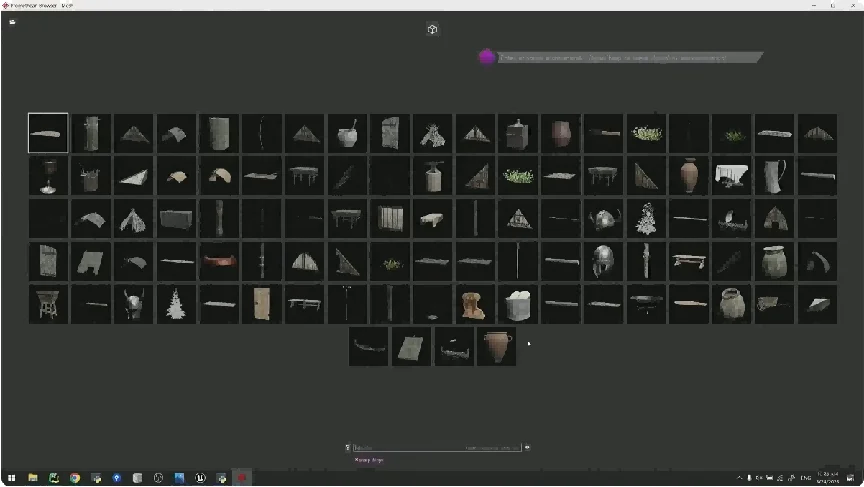Click the small icon left of search field
Screen dimensions: 864x487
(x=348, y=448)
